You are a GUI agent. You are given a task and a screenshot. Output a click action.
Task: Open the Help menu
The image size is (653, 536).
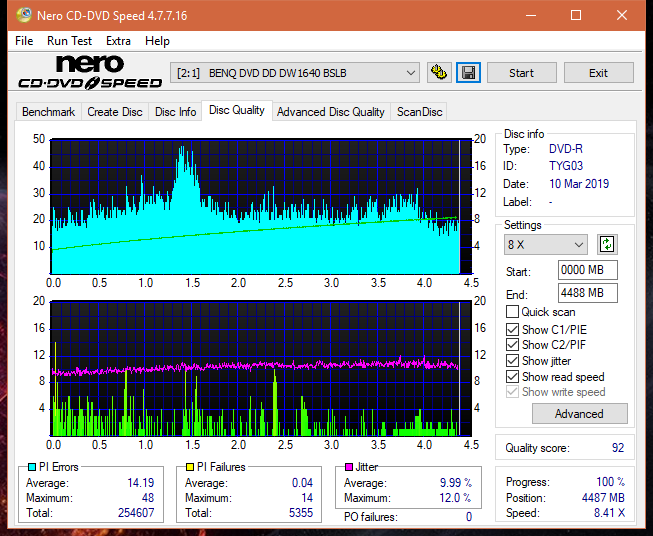157,41
